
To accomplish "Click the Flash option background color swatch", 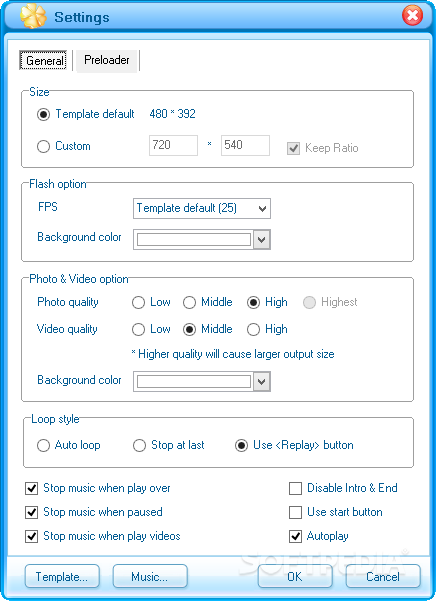I will pyautogui.click(x=194, y=240).
